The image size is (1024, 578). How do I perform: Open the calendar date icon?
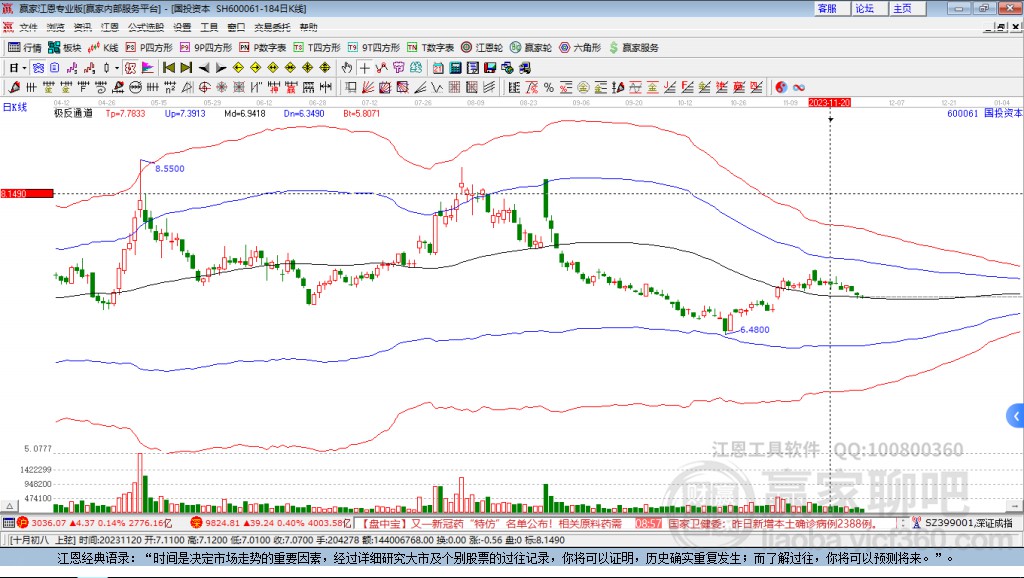click(x=438, y=68)
